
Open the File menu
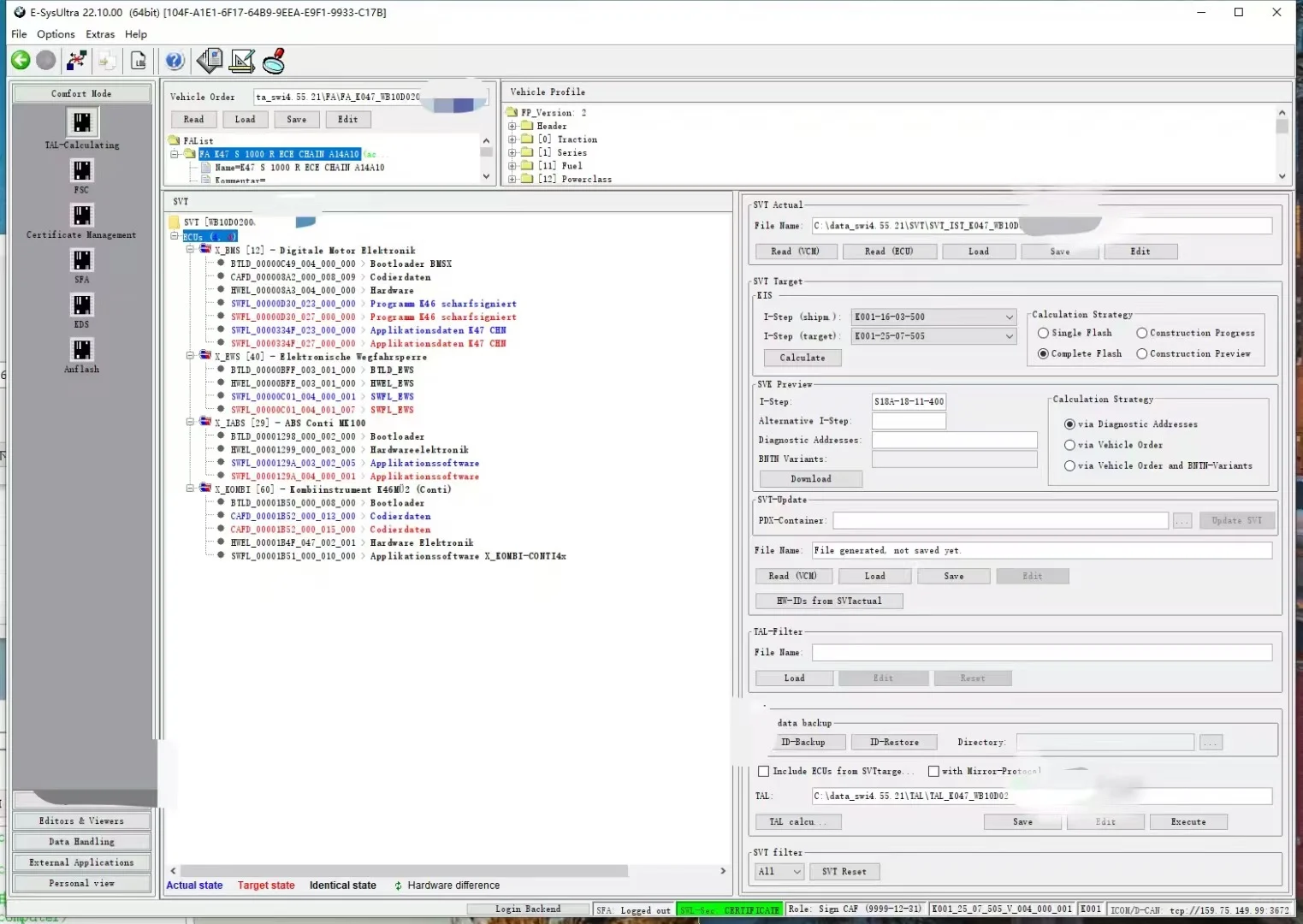click(x=19, y=34)
